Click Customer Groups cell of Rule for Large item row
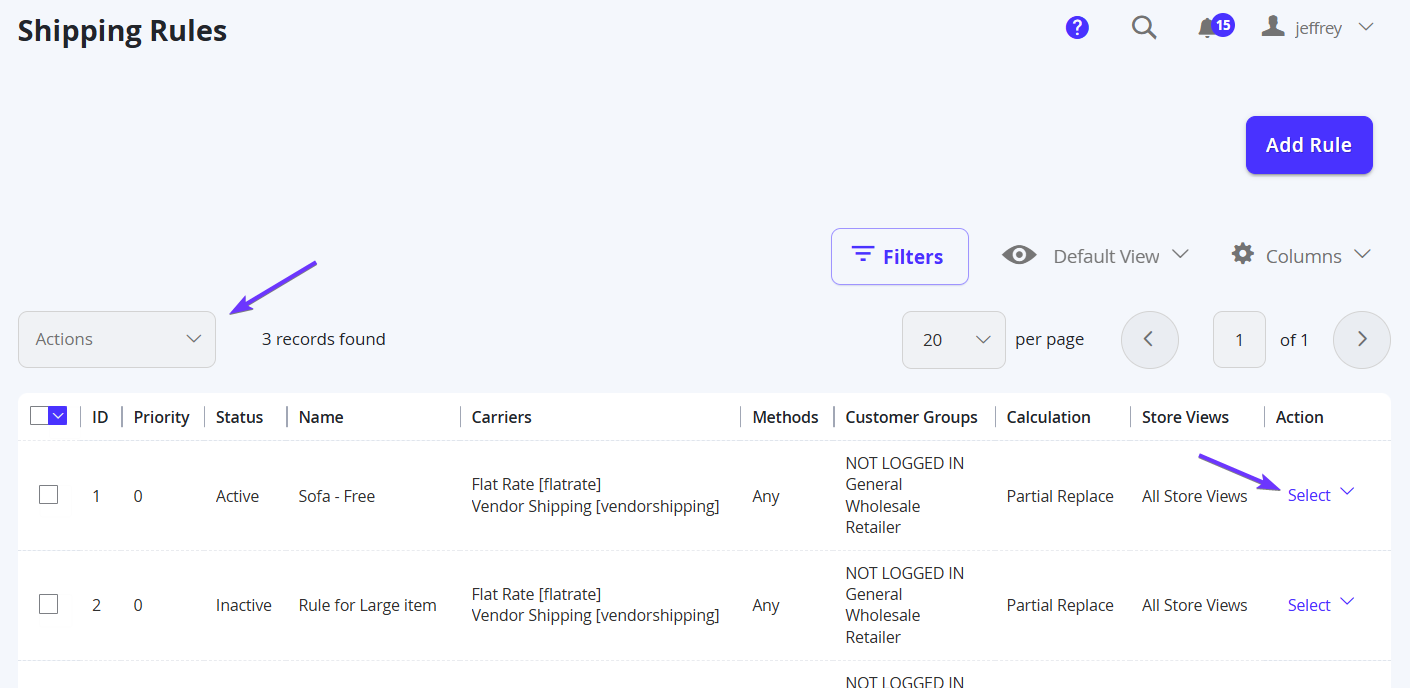This screenshot has width=1410, height=688. coord(905,605)
